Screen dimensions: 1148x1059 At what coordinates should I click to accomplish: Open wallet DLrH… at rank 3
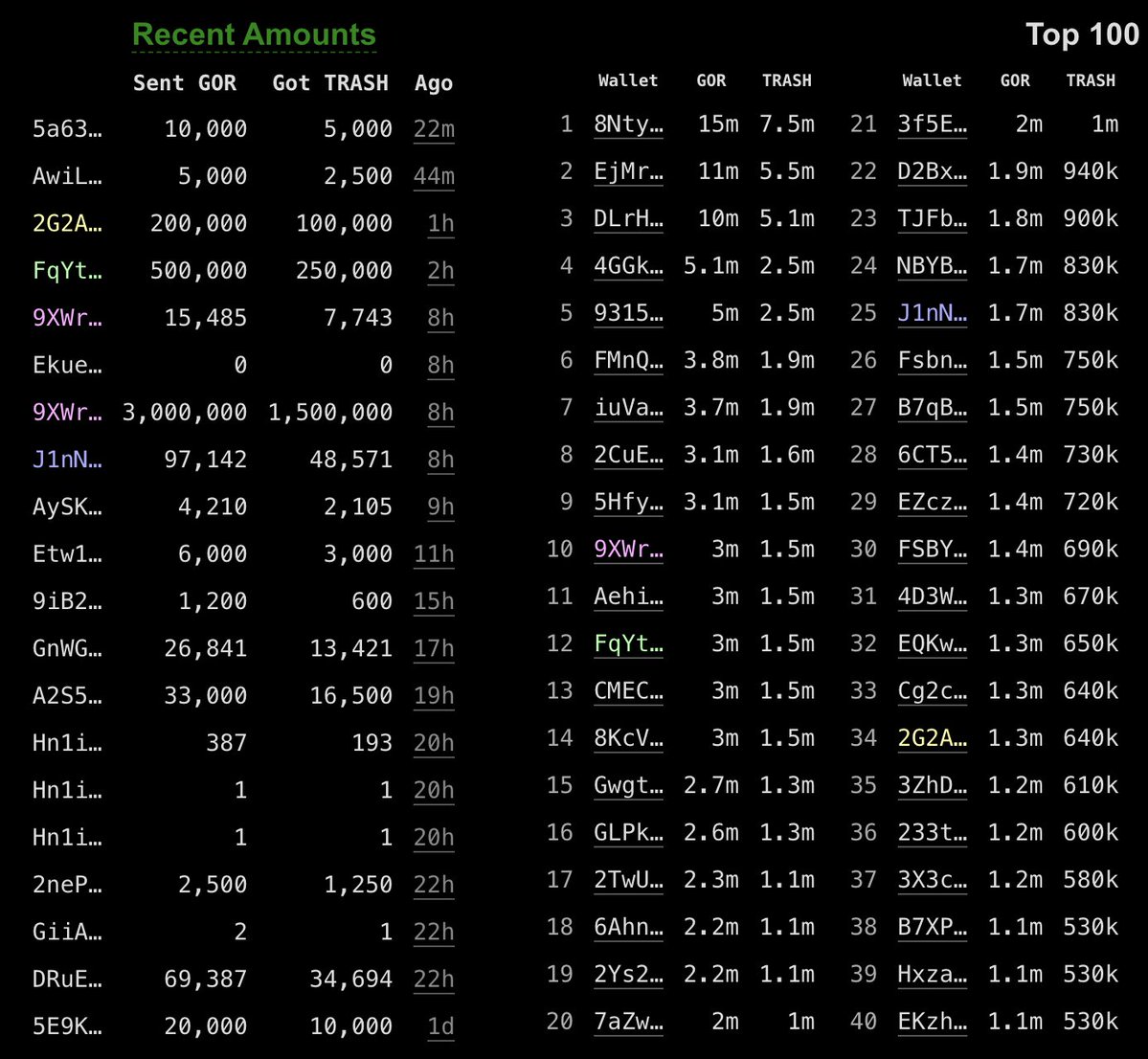point(628,218)
